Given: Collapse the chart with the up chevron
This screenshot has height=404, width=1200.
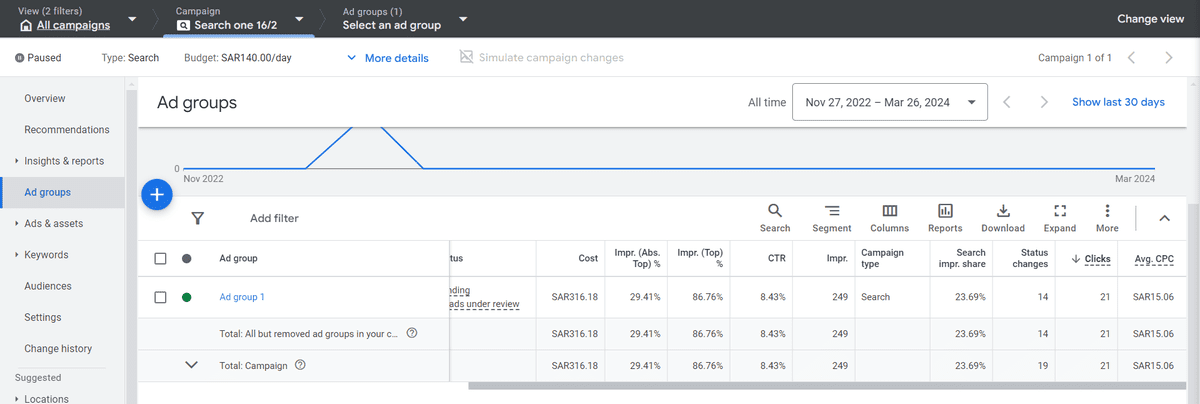Looking at the screenshot, I should tap(1164, 218).
